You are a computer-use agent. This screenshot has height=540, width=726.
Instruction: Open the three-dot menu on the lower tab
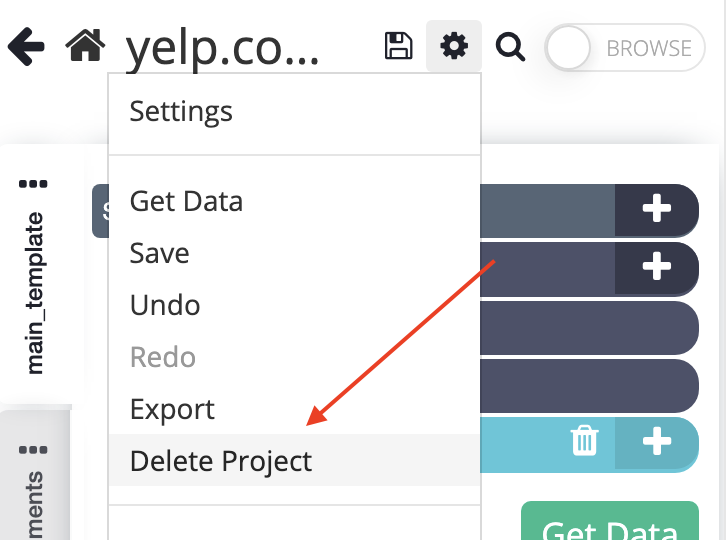click(33, 450)
